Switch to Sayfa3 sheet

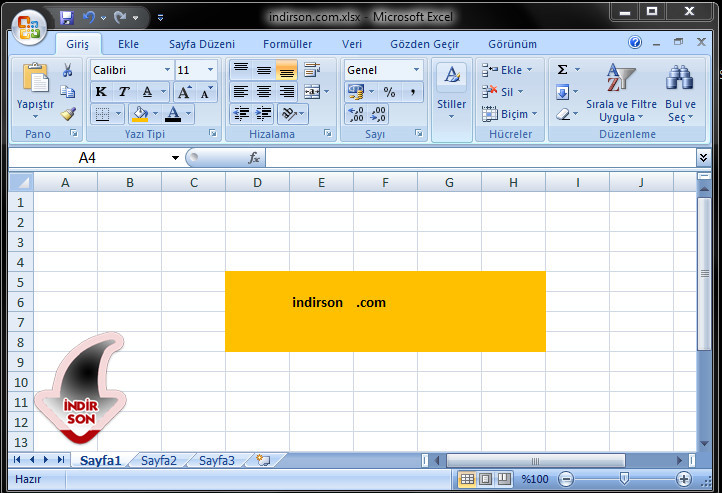216,460
